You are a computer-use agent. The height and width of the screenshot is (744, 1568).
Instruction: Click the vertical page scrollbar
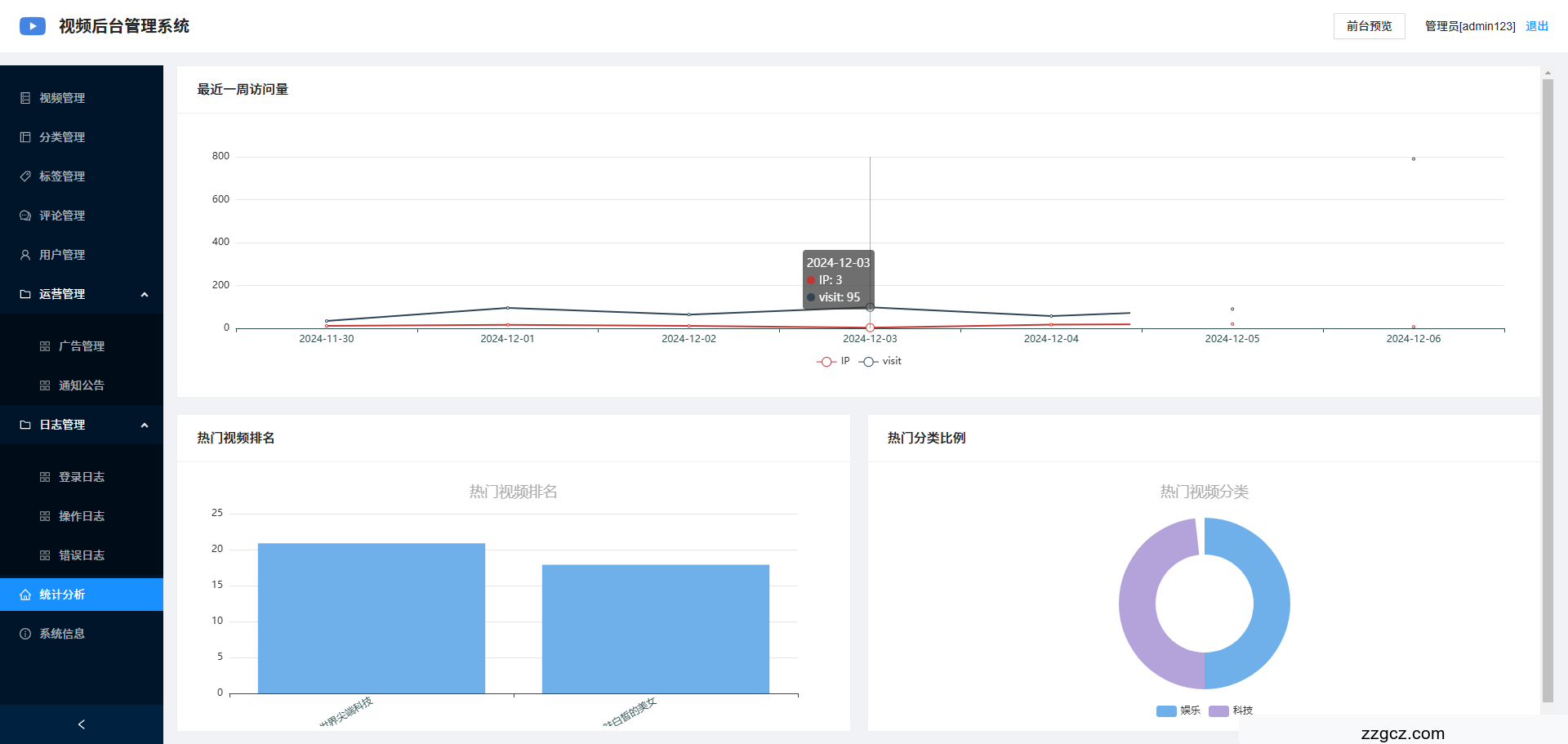coord(1547,390)
